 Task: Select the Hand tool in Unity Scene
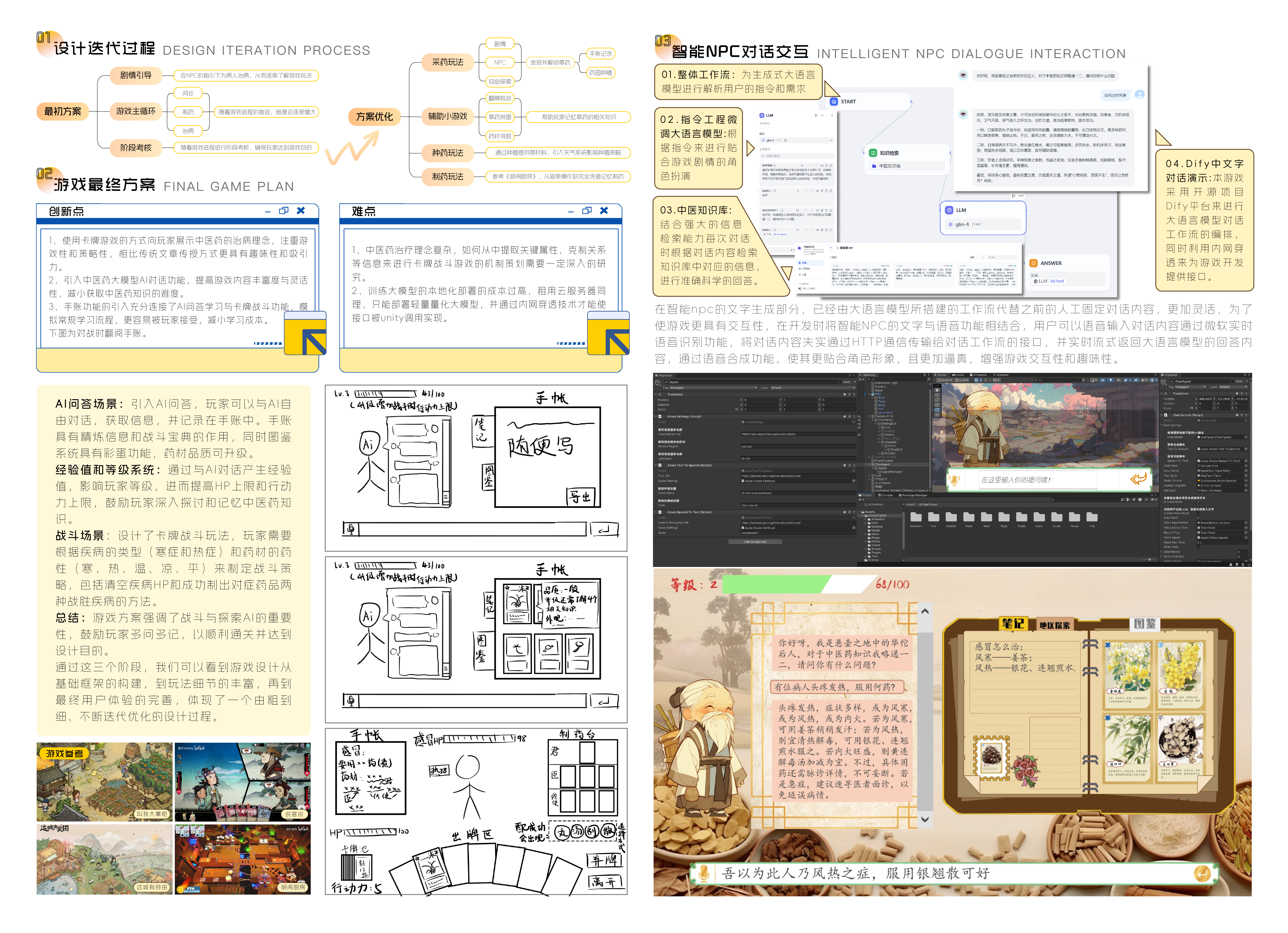point(937,390)
